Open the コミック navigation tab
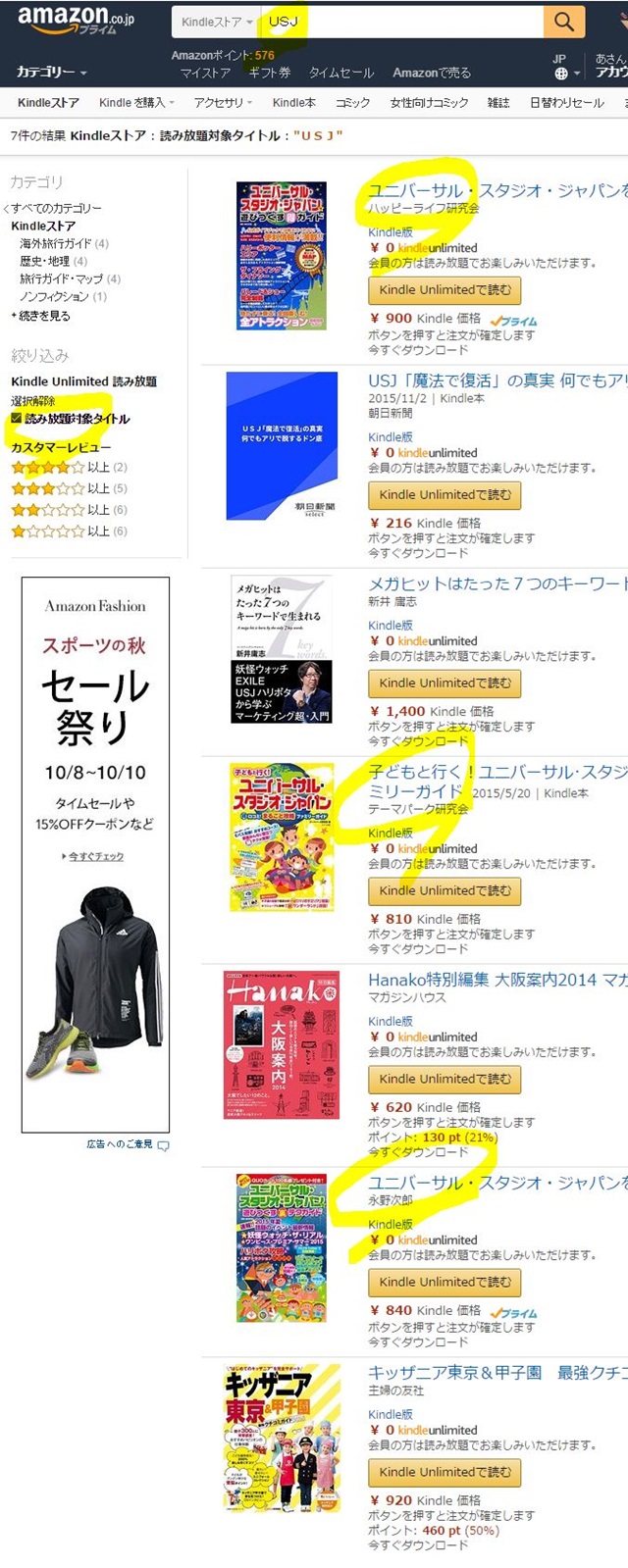The image size is (628, 1568). tap(352, 102)
